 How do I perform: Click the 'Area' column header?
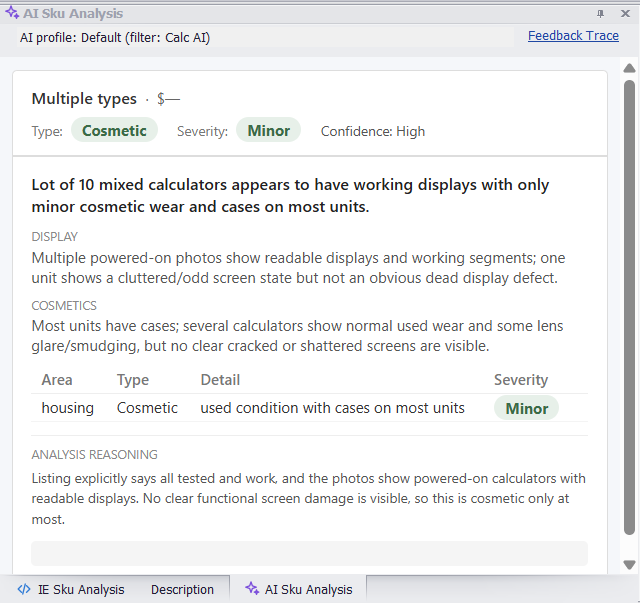click(57, 380)
